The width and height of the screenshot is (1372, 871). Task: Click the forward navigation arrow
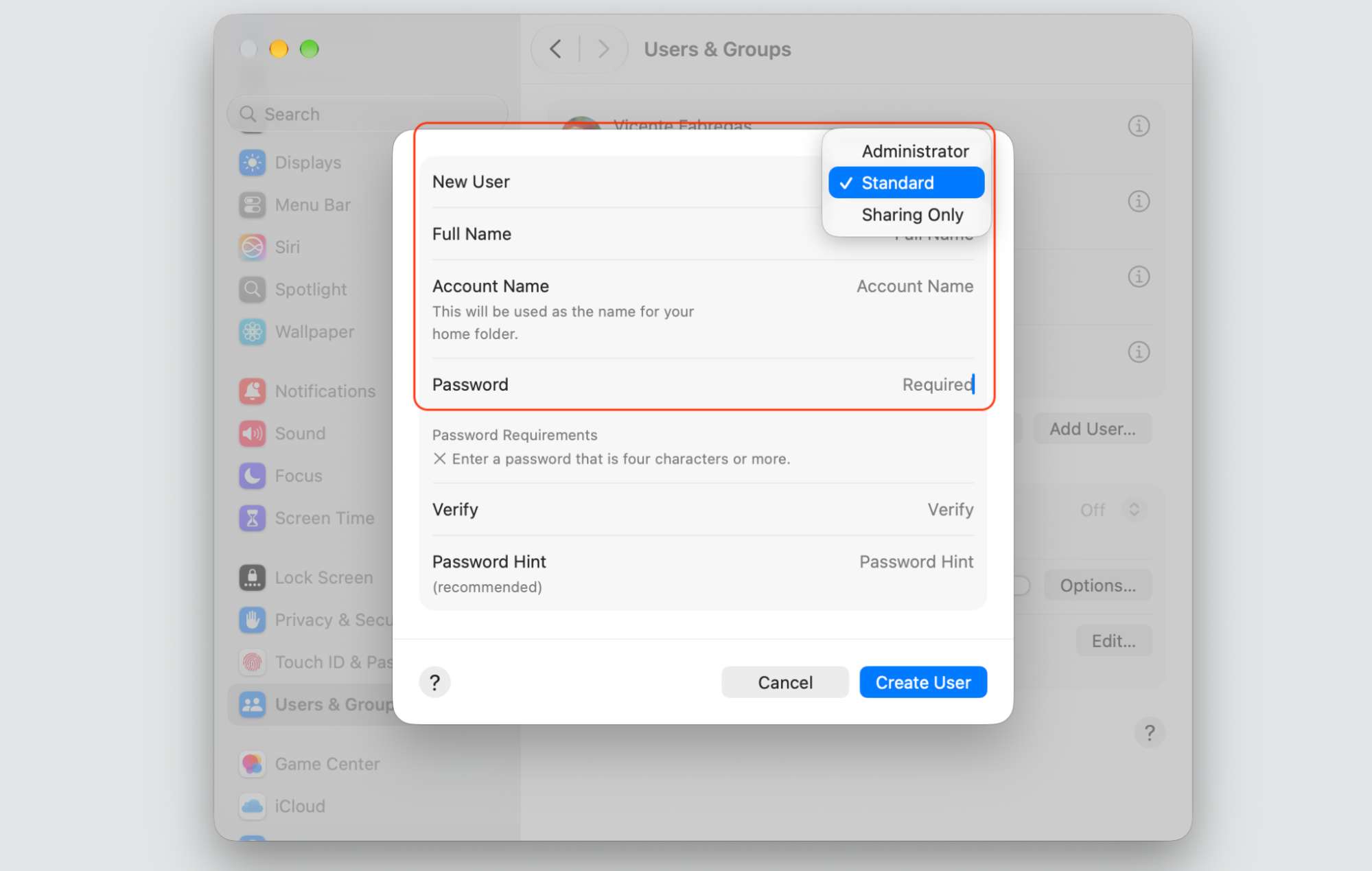click(x=603, y=49)
